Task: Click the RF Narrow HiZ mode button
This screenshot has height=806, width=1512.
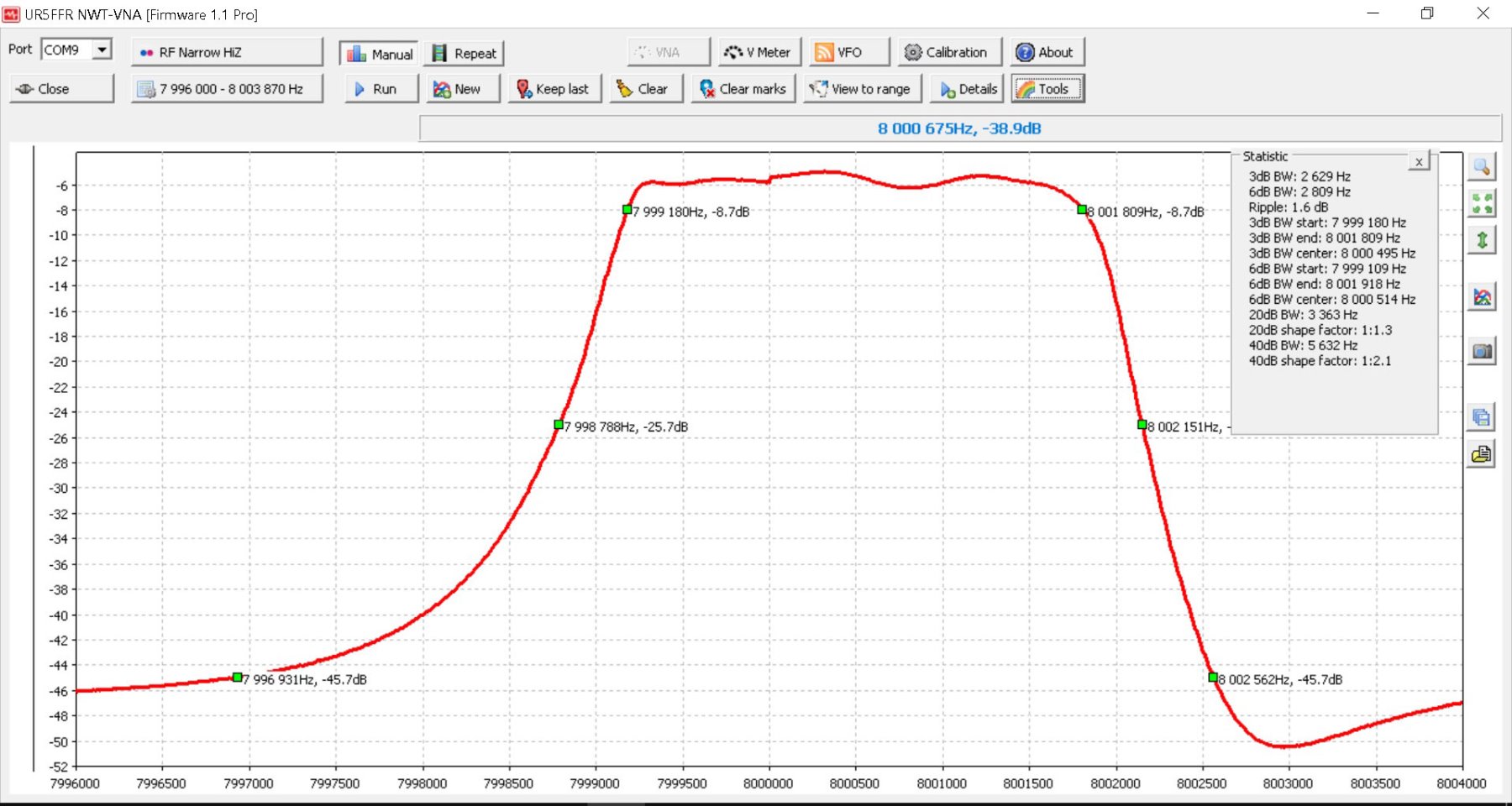Action: (227, 52)
